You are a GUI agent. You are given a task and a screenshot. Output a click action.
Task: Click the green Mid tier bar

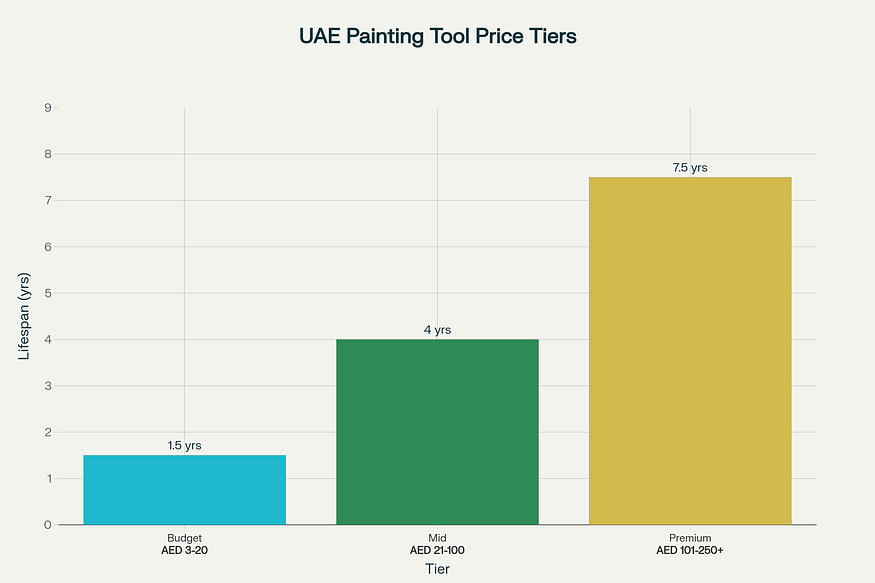(437, 432)
